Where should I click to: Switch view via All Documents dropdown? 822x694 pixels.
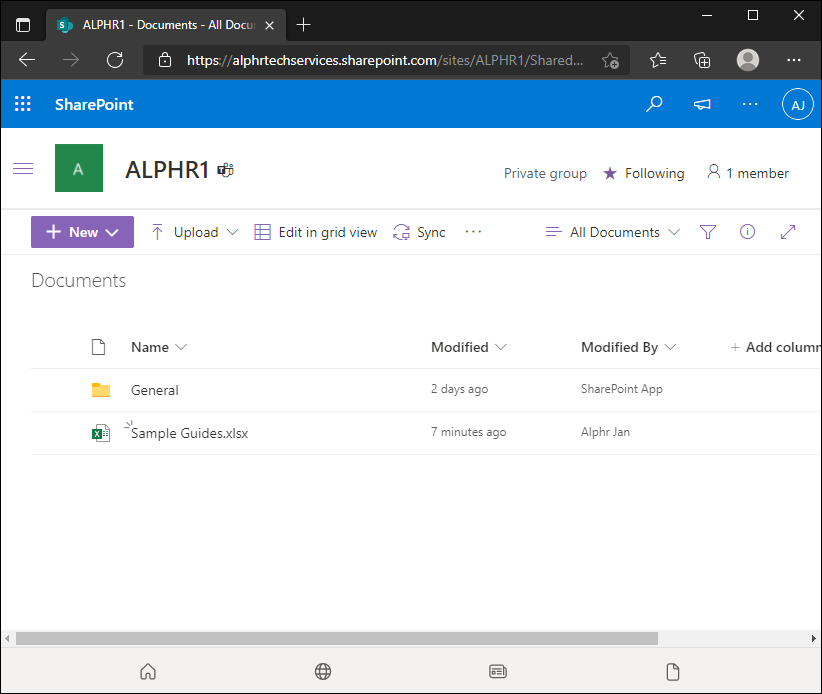[x=613, y=232]
